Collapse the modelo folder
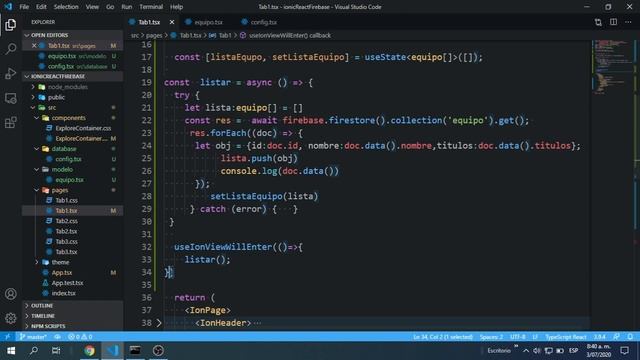The height and width of the screenshot is (360, 640). point(37,169)
